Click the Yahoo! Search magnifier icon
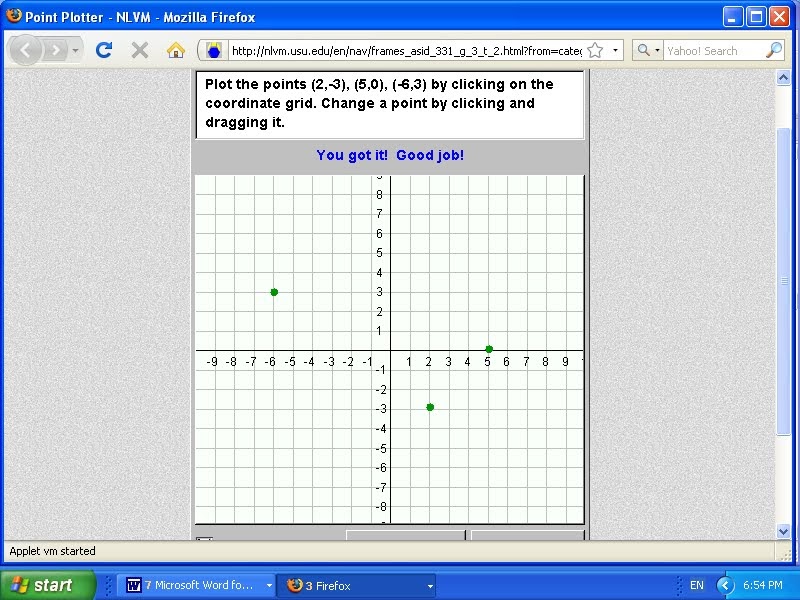 (x=774, y=50)
